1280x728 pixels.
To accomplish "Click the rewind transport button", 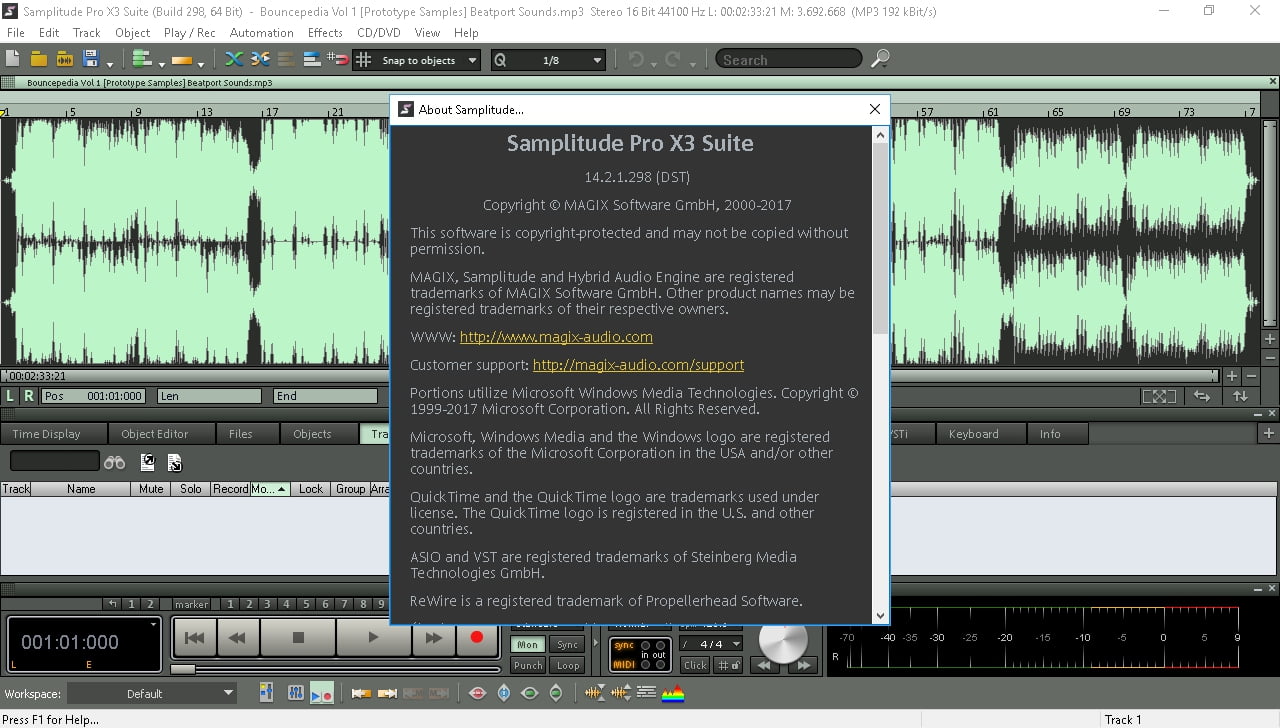I will click(x=238, y=637).
